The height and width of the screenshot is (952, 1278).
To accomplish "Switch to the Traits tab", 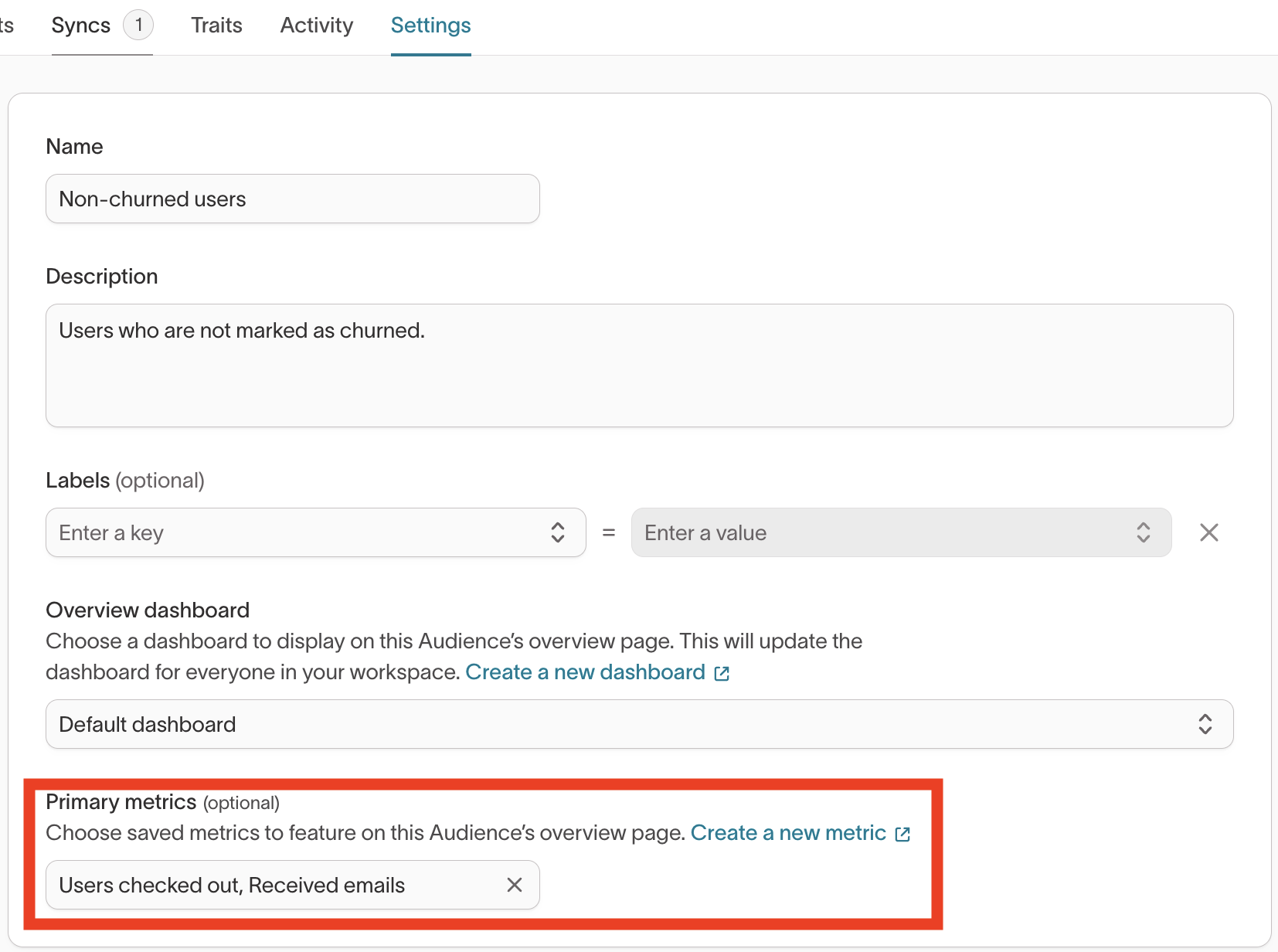I will [x=216, y=25].
